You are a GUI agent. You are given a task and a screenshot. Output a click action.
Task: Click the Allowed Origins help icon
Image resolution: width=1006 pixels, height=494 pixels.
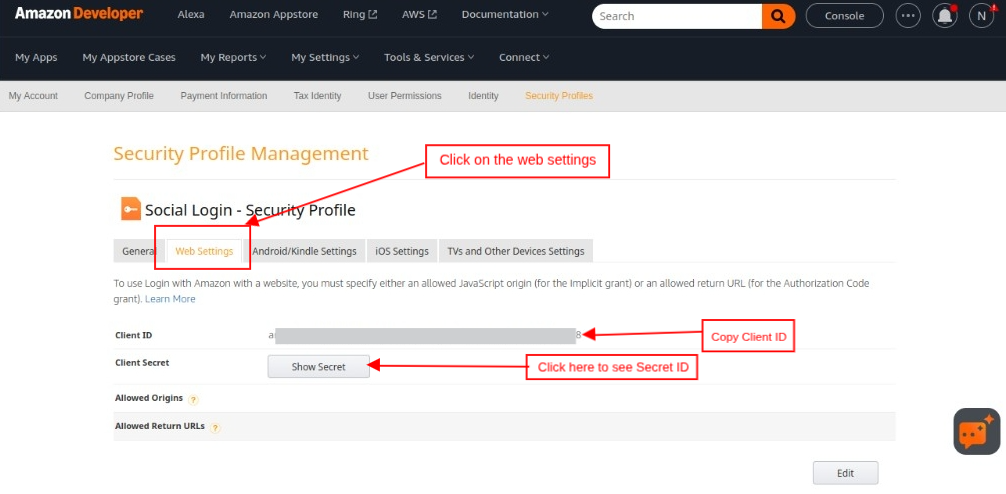[x=193, y=400]
